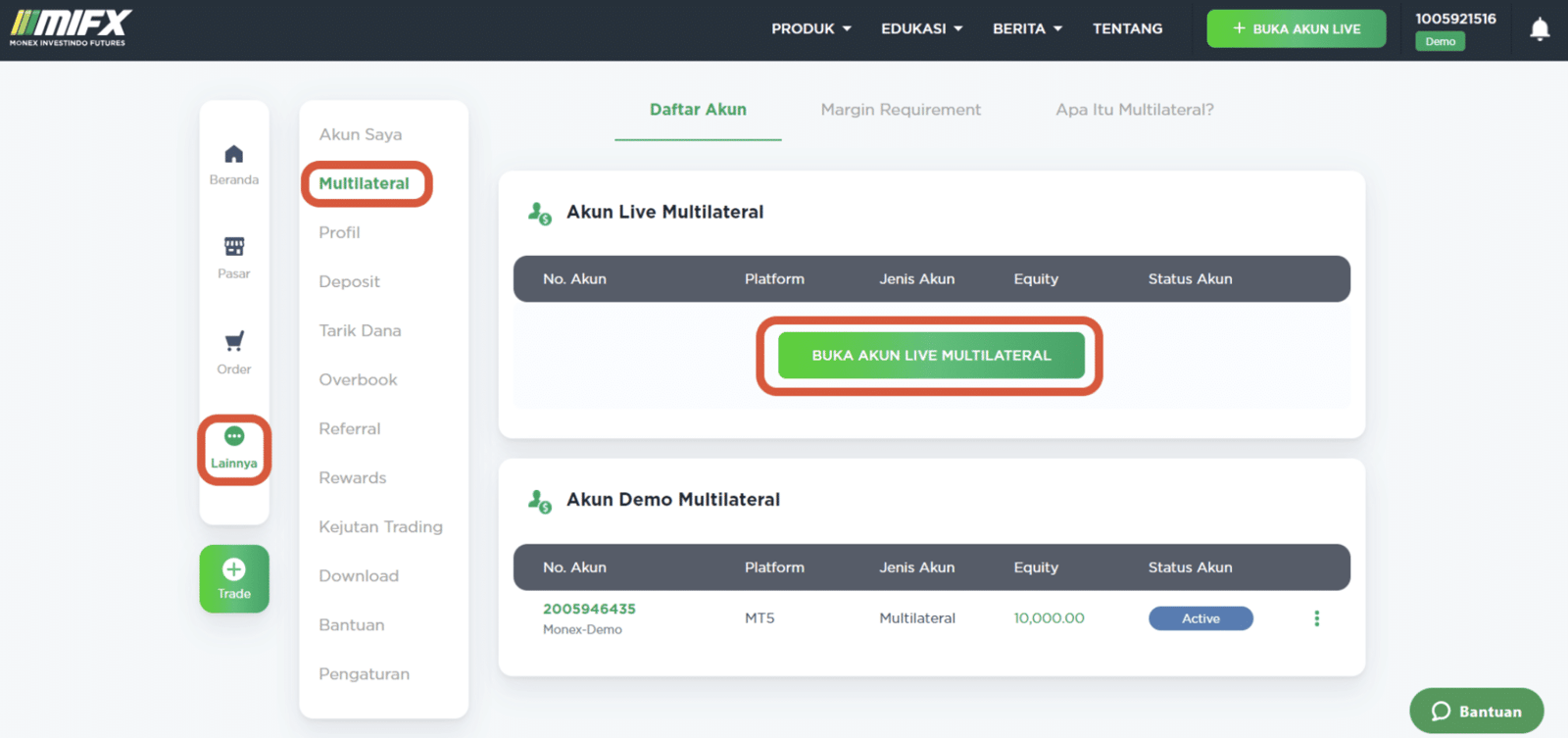The width and height of the screenshot is (1568, 738).
Task: Open the Order cart icon
Action: (233, 341)
